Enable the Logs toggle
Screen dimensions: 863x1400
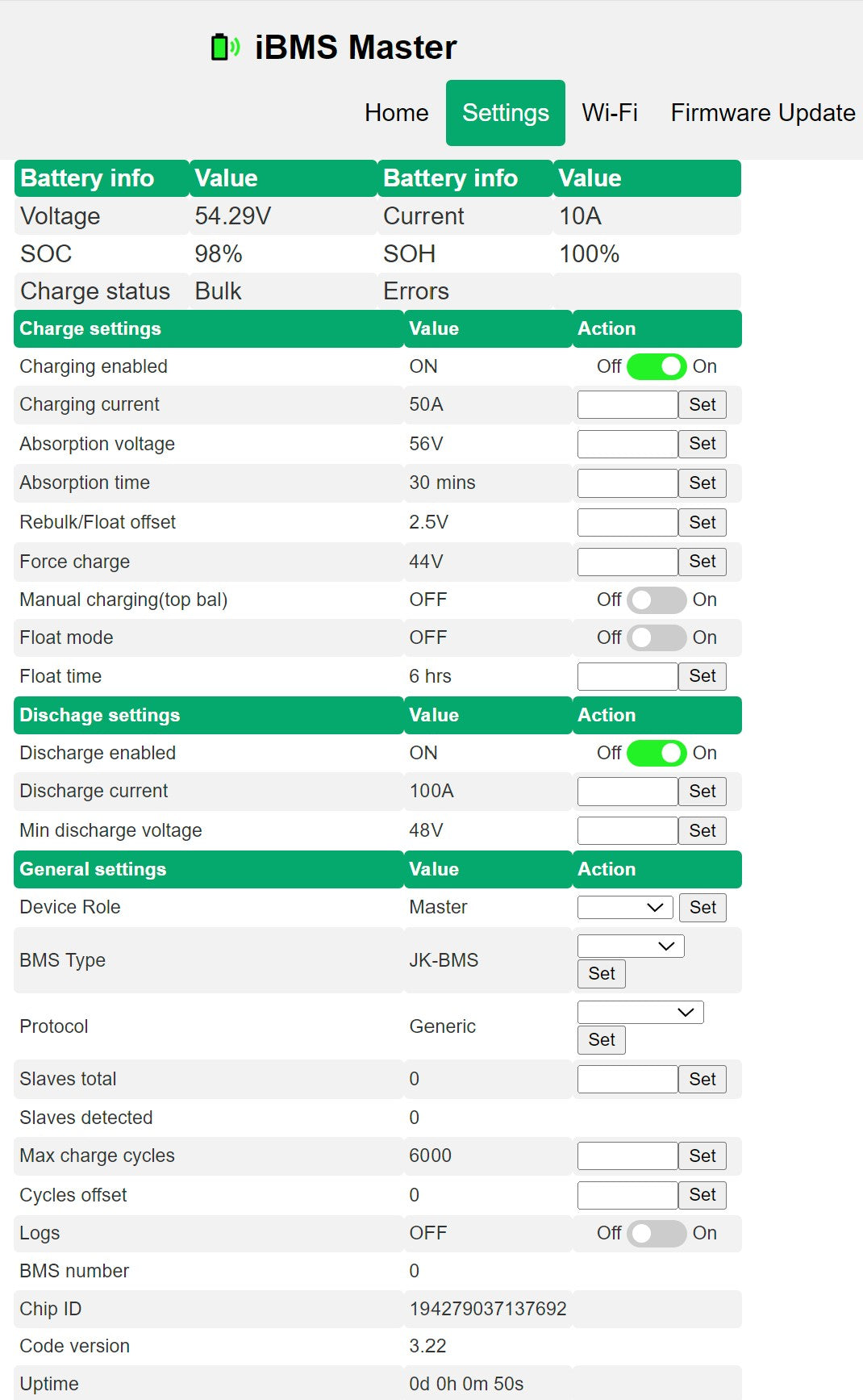(x=657, y=1233)
